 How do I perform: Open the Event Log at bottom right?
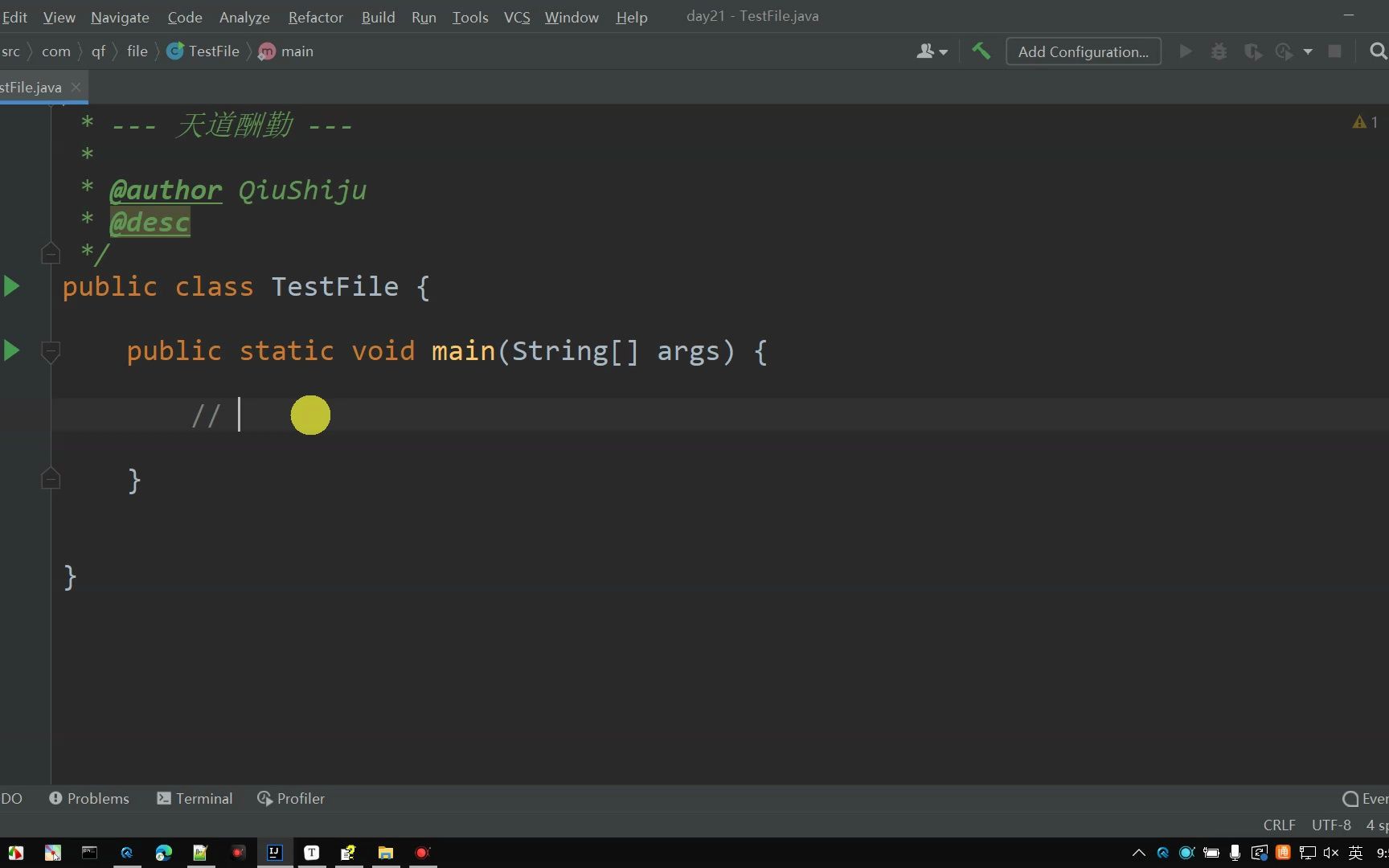click(1366, 798)
